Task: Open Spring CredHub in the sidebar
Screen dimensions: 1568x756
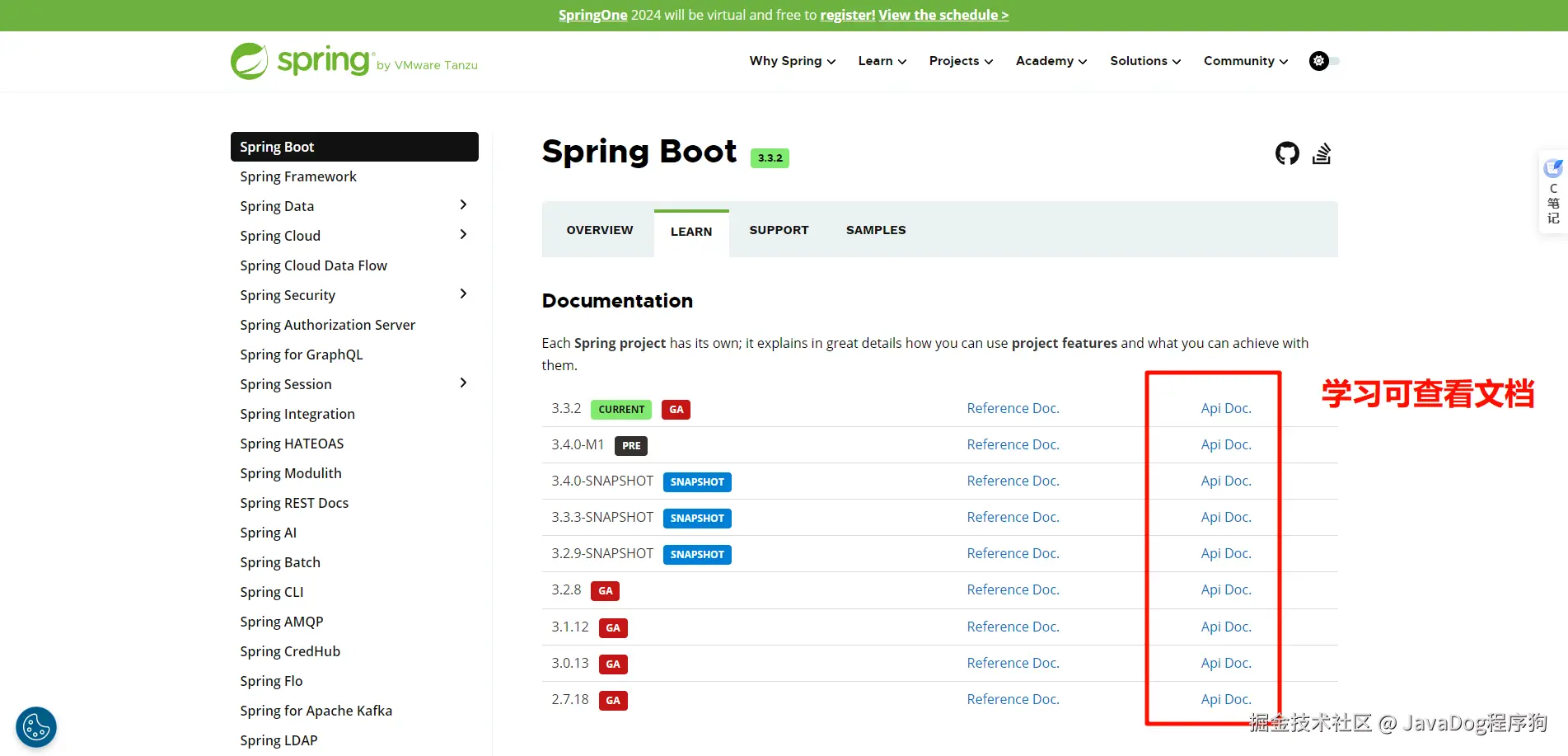Action: pyautogui.click(x=290, y=651)
